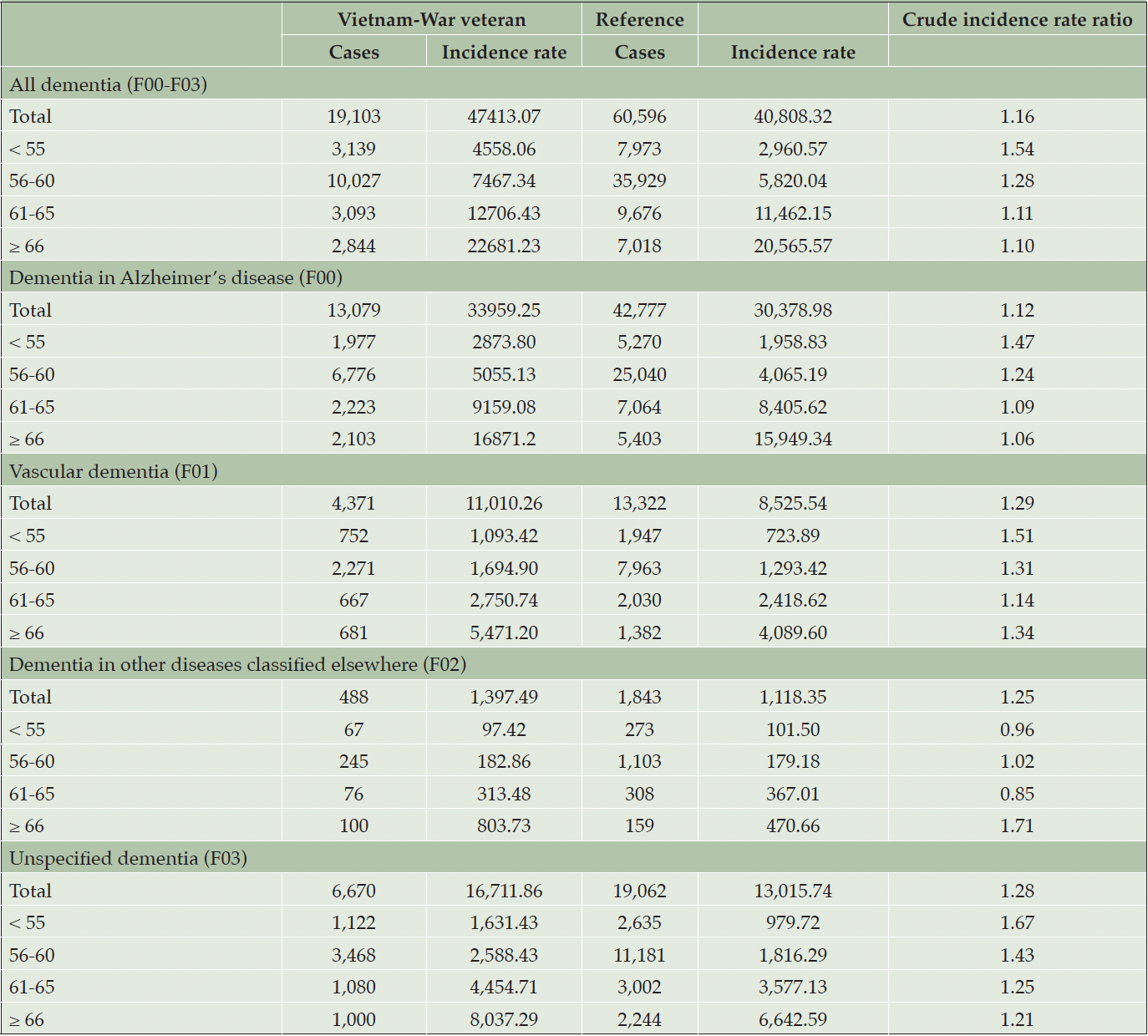Click veteran cases value 6,670

[x=353, y=891]
